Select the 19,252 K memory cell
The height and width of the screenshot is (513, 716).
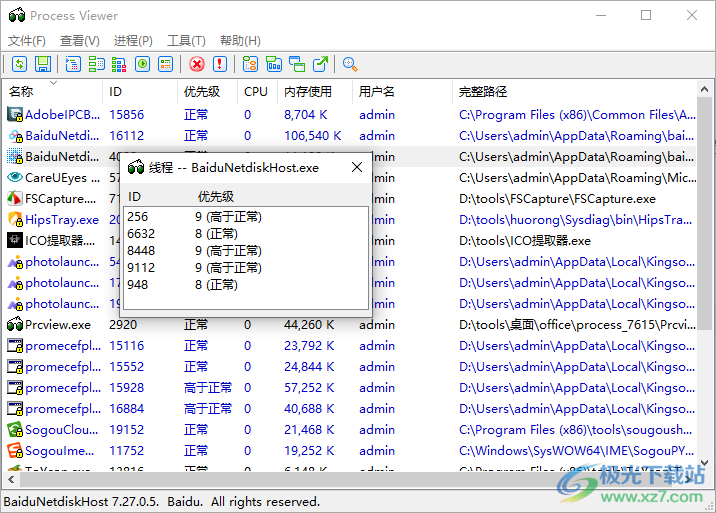coord(309,451)
